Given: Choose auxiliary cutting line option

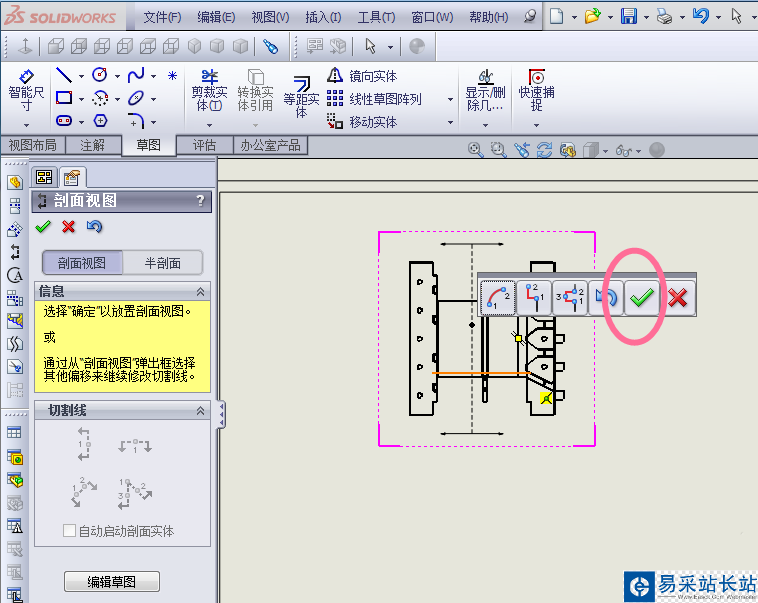Looking at the screenshot, I should pos(84,492).
